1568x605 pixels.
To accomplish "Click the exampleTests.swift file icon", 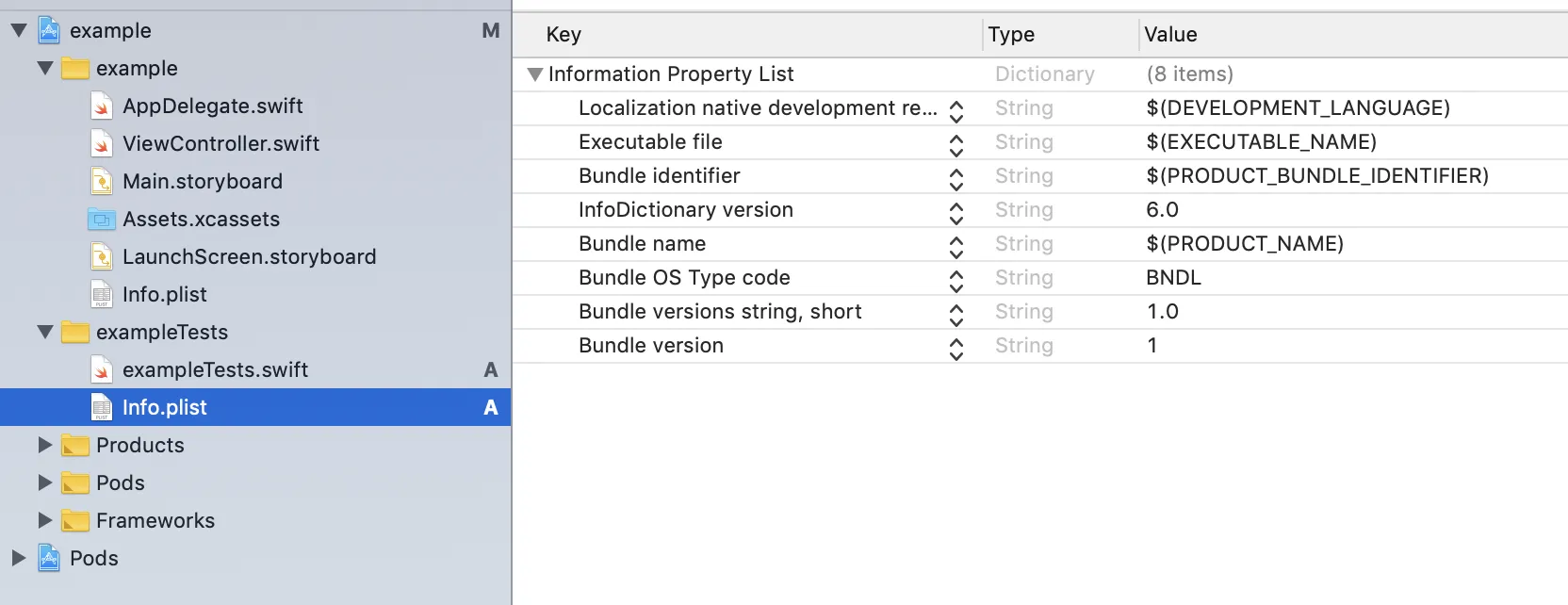I will (102, 370).
